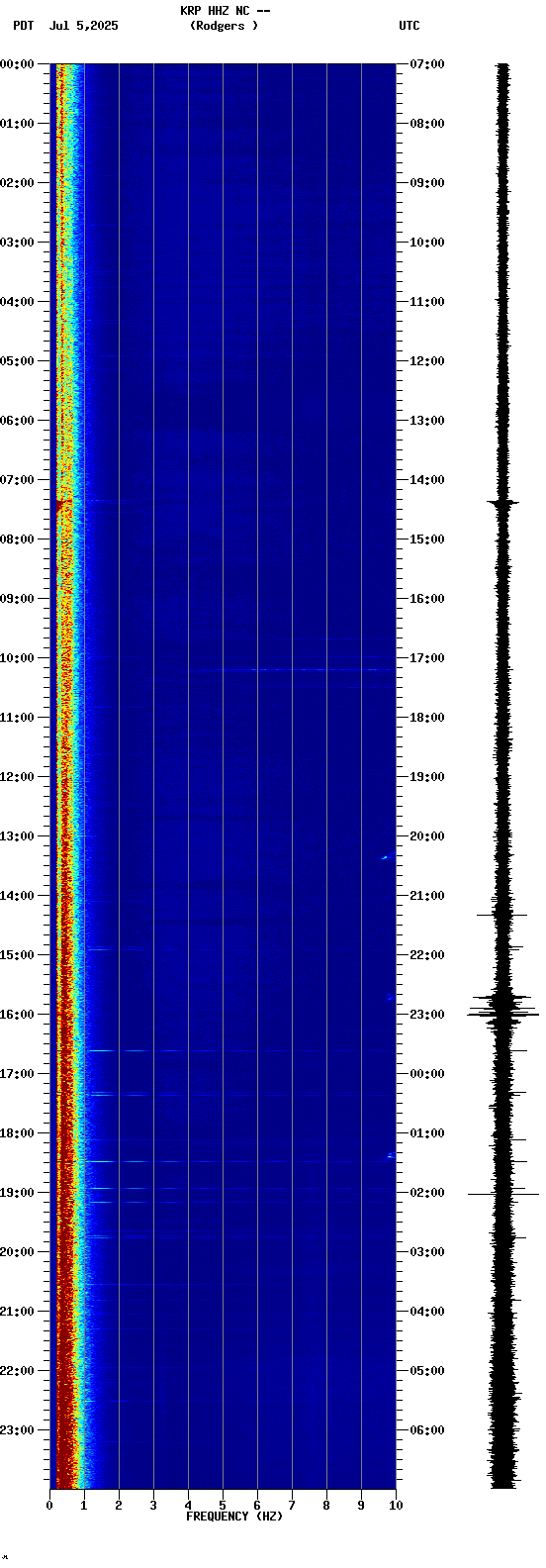Click the '09:00' PDT label on left axis
This screenshot has height=1568, width=546.
coord(17,599)
